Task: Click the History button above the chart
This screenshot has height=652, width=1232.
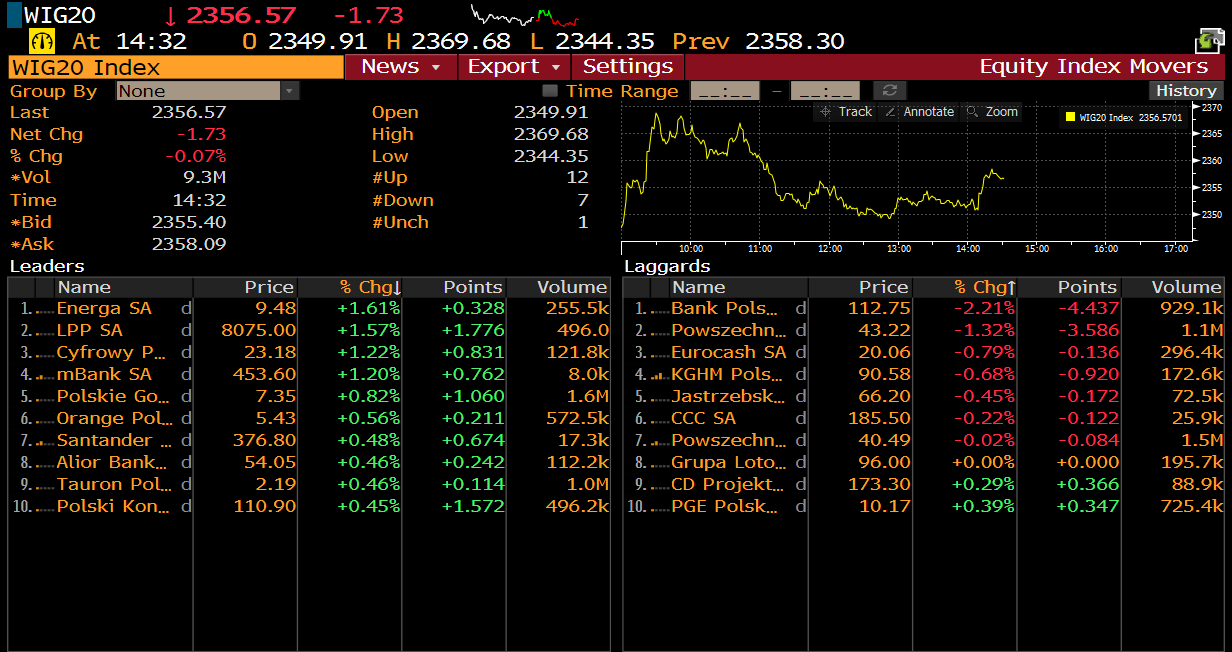Action: click(x=1187, y=91)
